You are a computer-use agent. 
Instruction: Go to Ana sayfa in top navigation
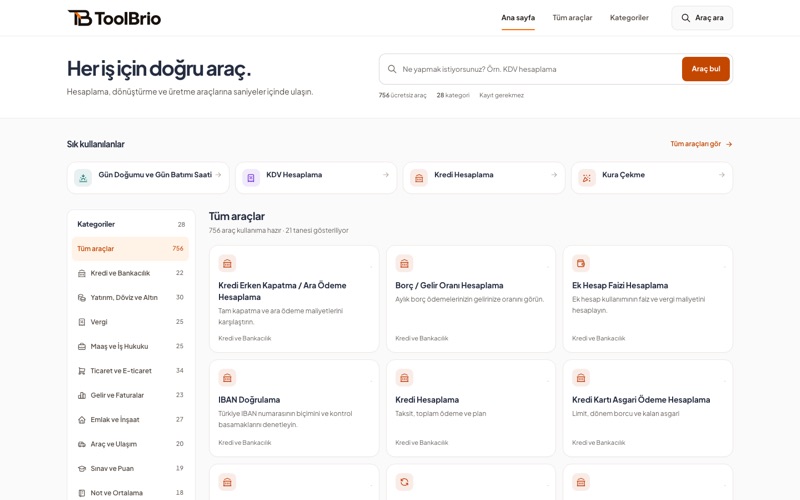pyautogui.click(x=518, y=17)
